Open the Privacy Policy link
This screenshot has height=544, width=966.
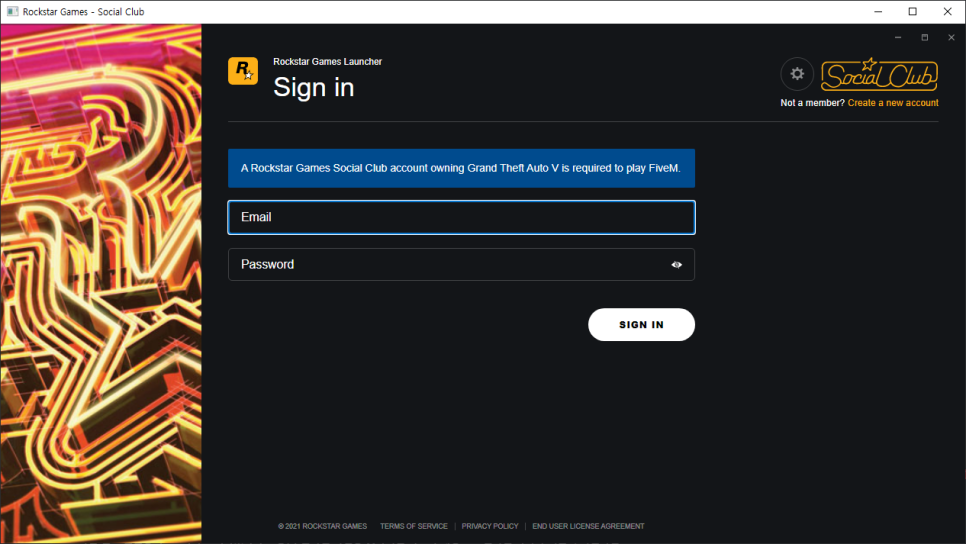[x=490, y=526]
